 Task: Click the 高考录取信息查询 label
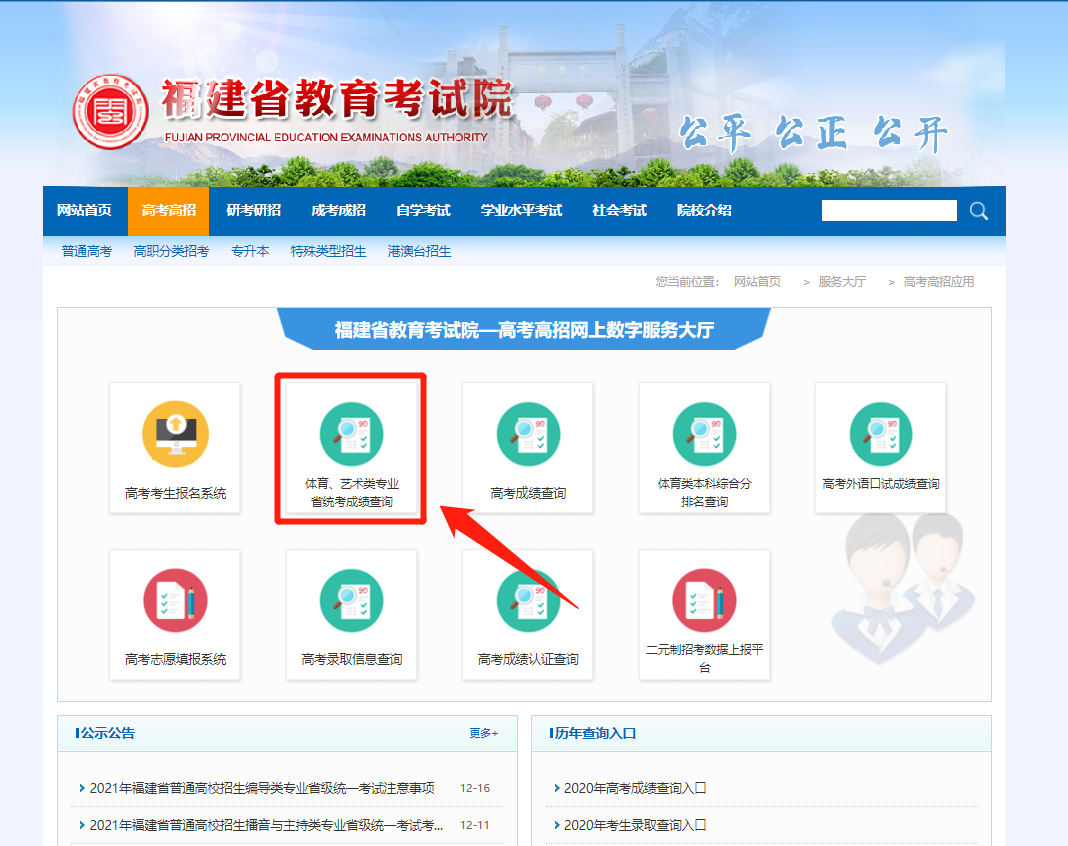tap(351, 659)
